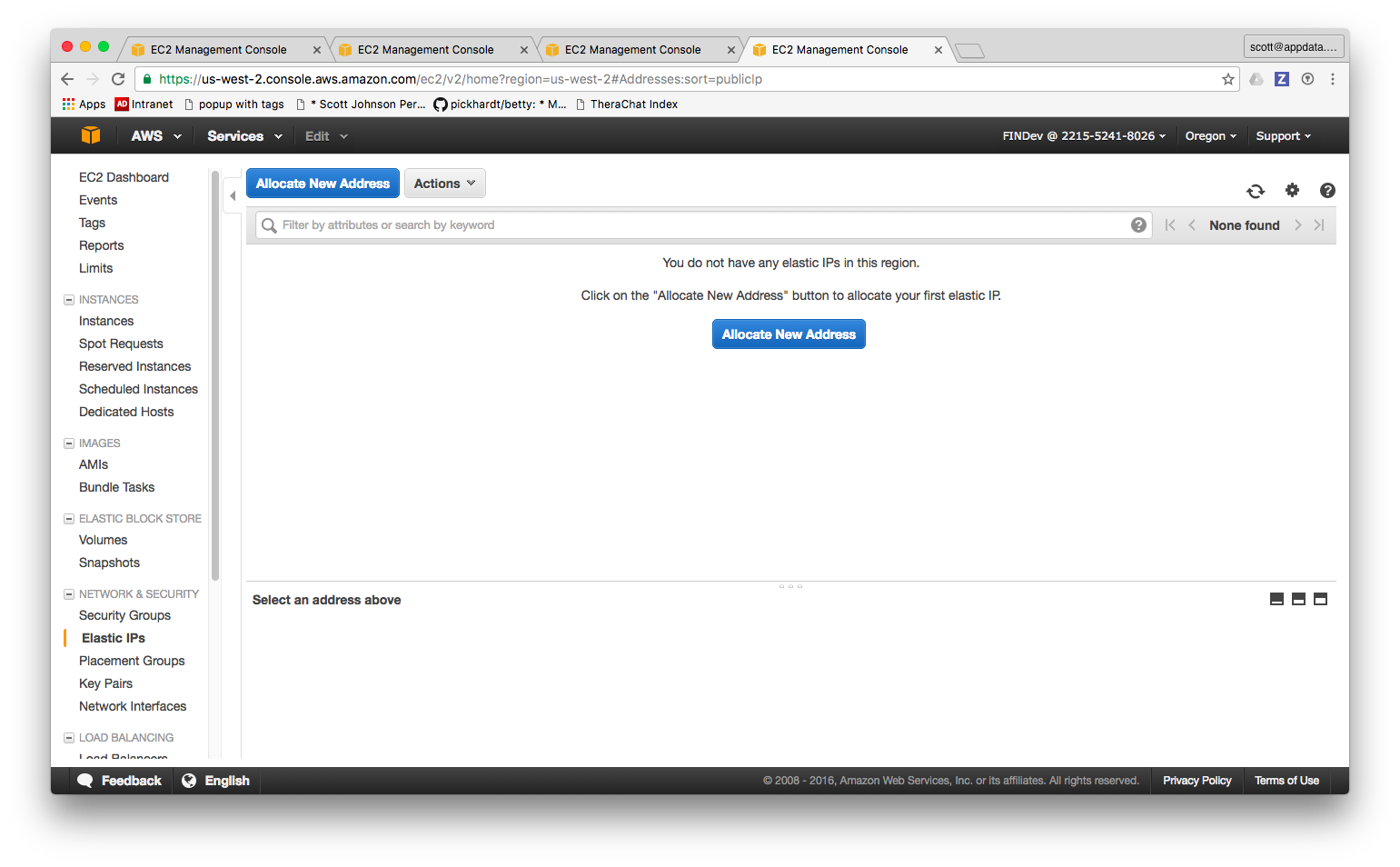Open the Services dropdown menu
Image resolution: width=1400 pixels, height=867 pixels.
tap(244, 136)
